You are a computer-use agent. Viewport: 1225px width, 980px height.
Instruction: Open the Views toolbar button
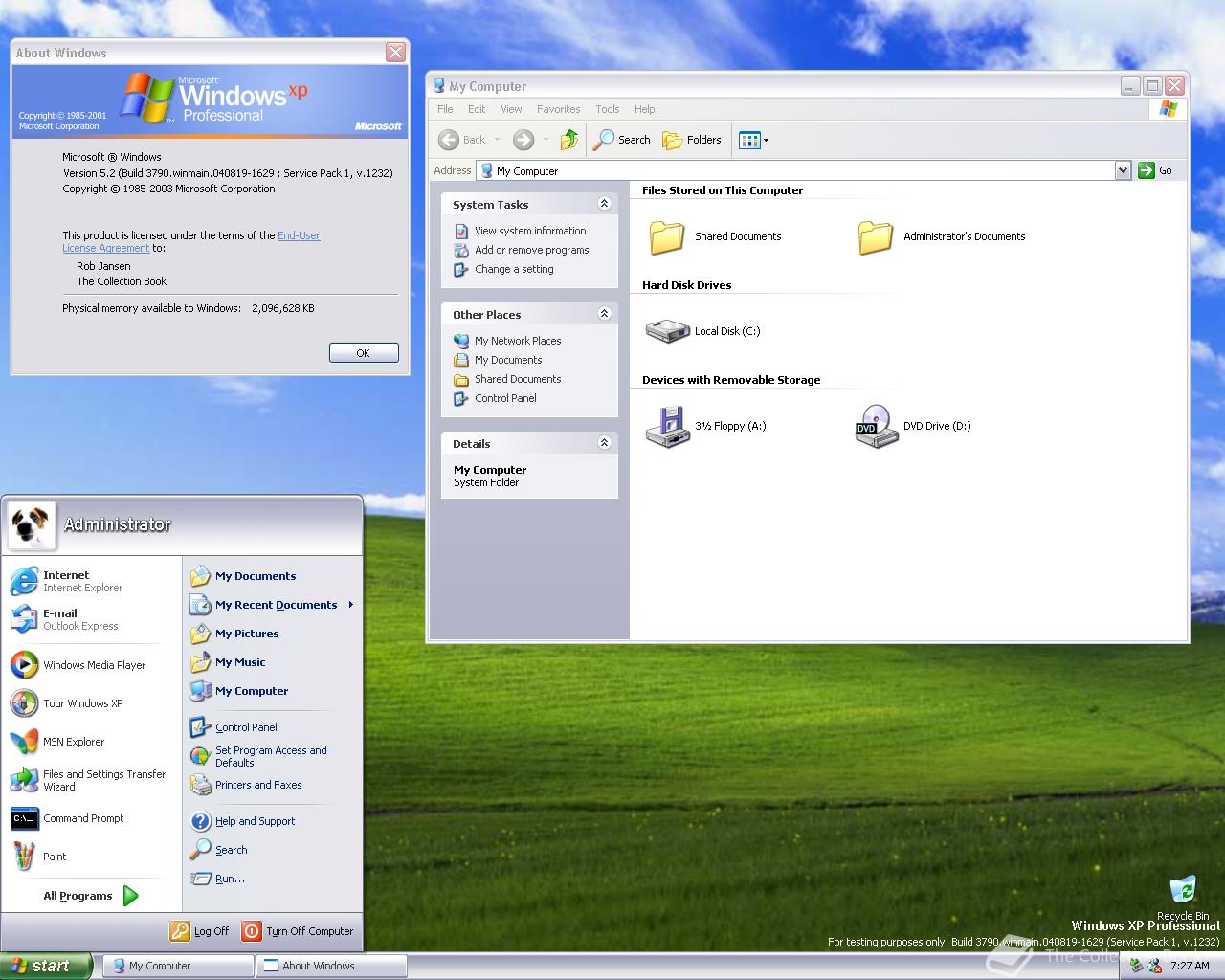(754, 140)
